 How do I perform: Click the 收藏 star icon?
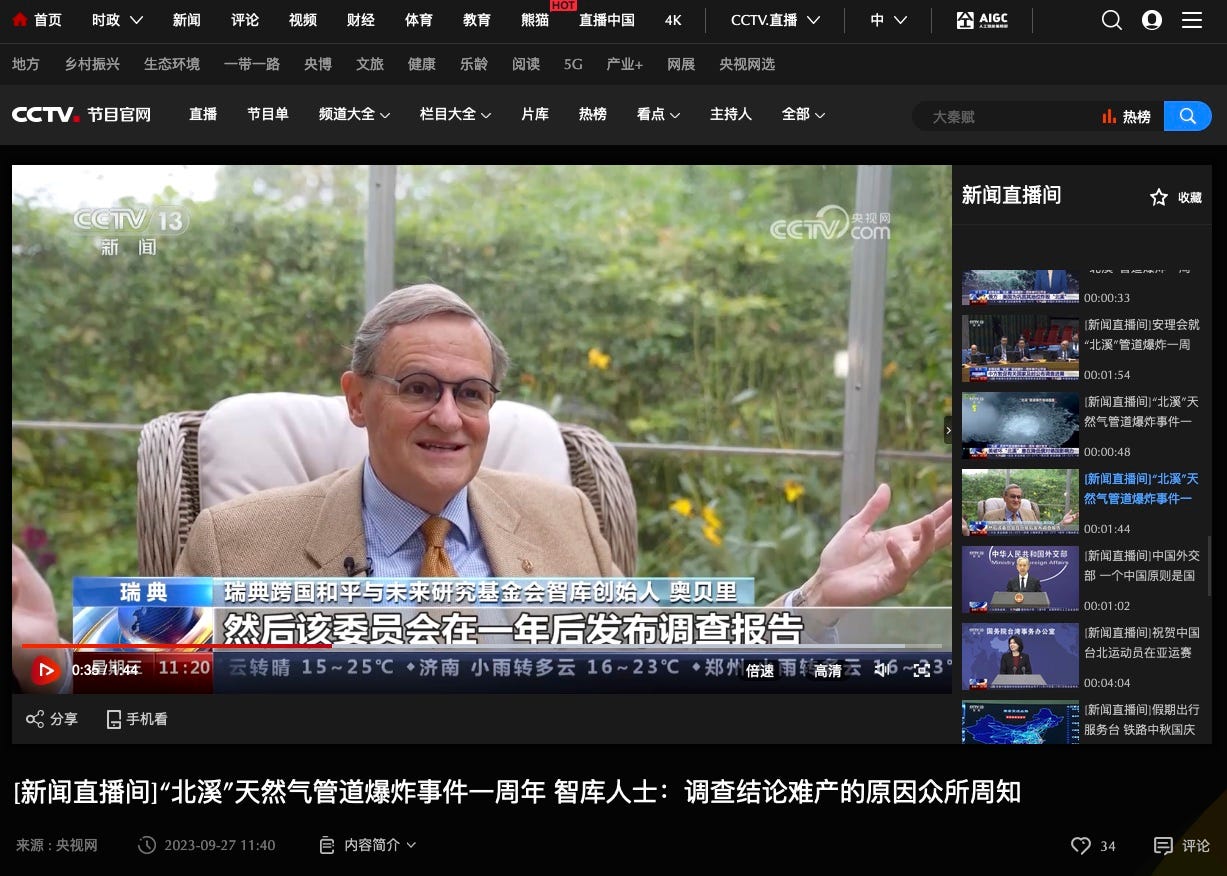coord(1159,197)
